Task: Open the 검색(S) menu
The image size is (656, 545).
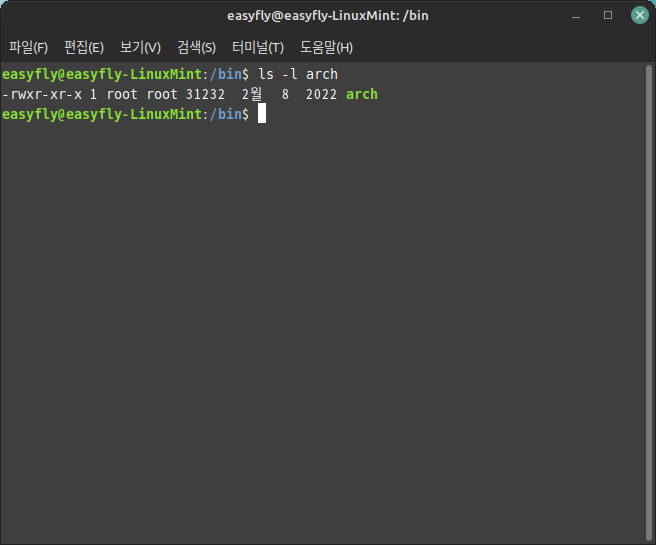Action: (x=196, y=47)
